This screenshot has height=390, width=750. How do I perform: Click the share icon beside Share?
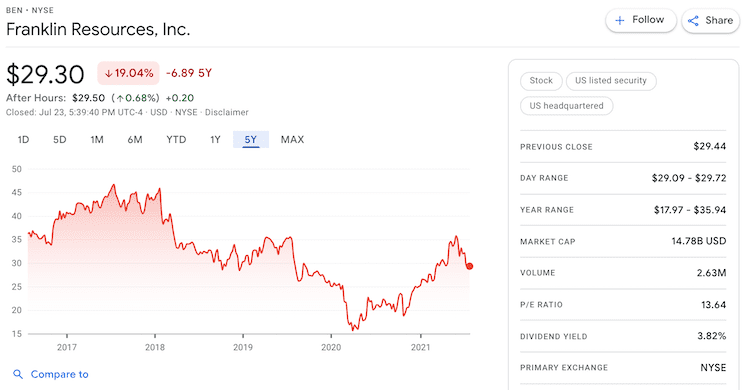tap(693, 21)
